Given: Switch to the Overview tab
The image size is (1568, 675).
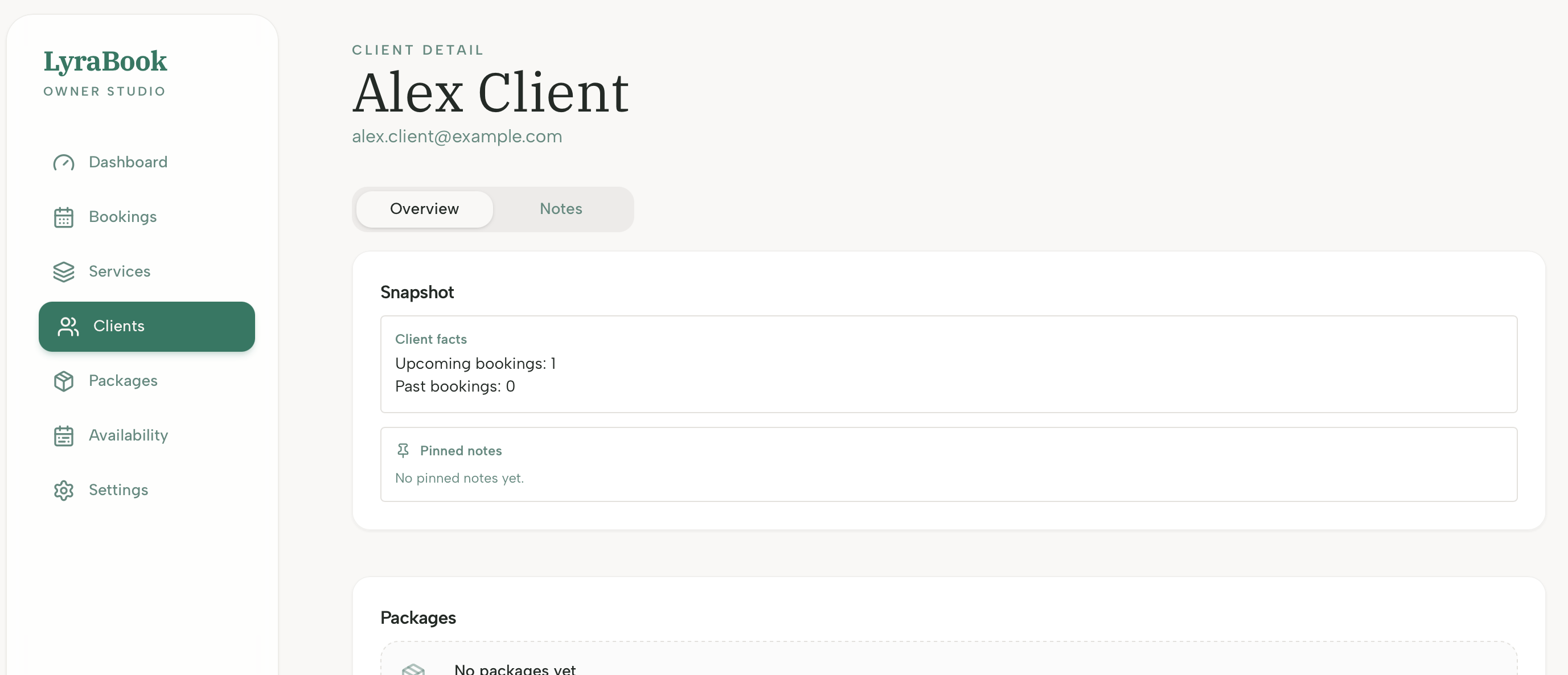Looking at the screenshot, I should point(424,209).
